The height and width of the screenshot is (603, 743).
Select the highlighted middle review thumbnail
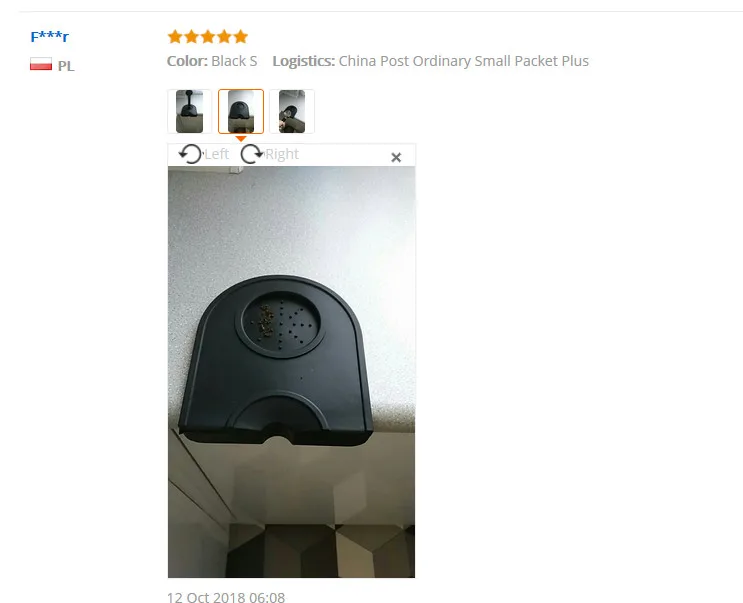241,111
